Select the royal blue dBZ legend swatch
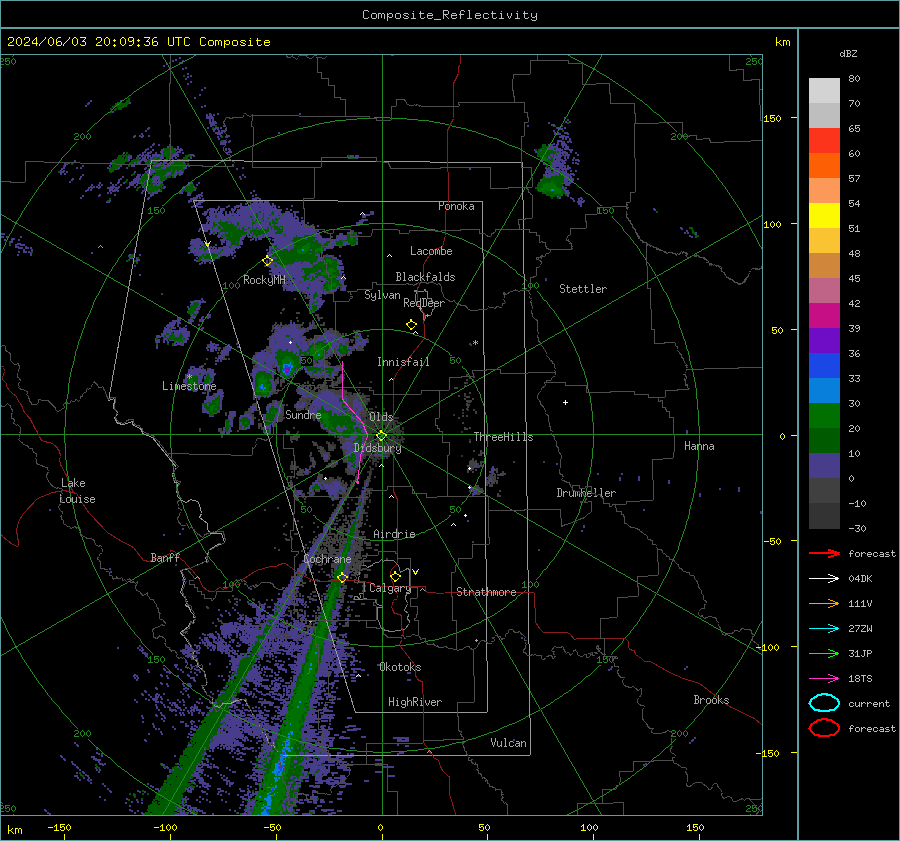The height and width of the screenshot is (841, 900). [824, 366]
